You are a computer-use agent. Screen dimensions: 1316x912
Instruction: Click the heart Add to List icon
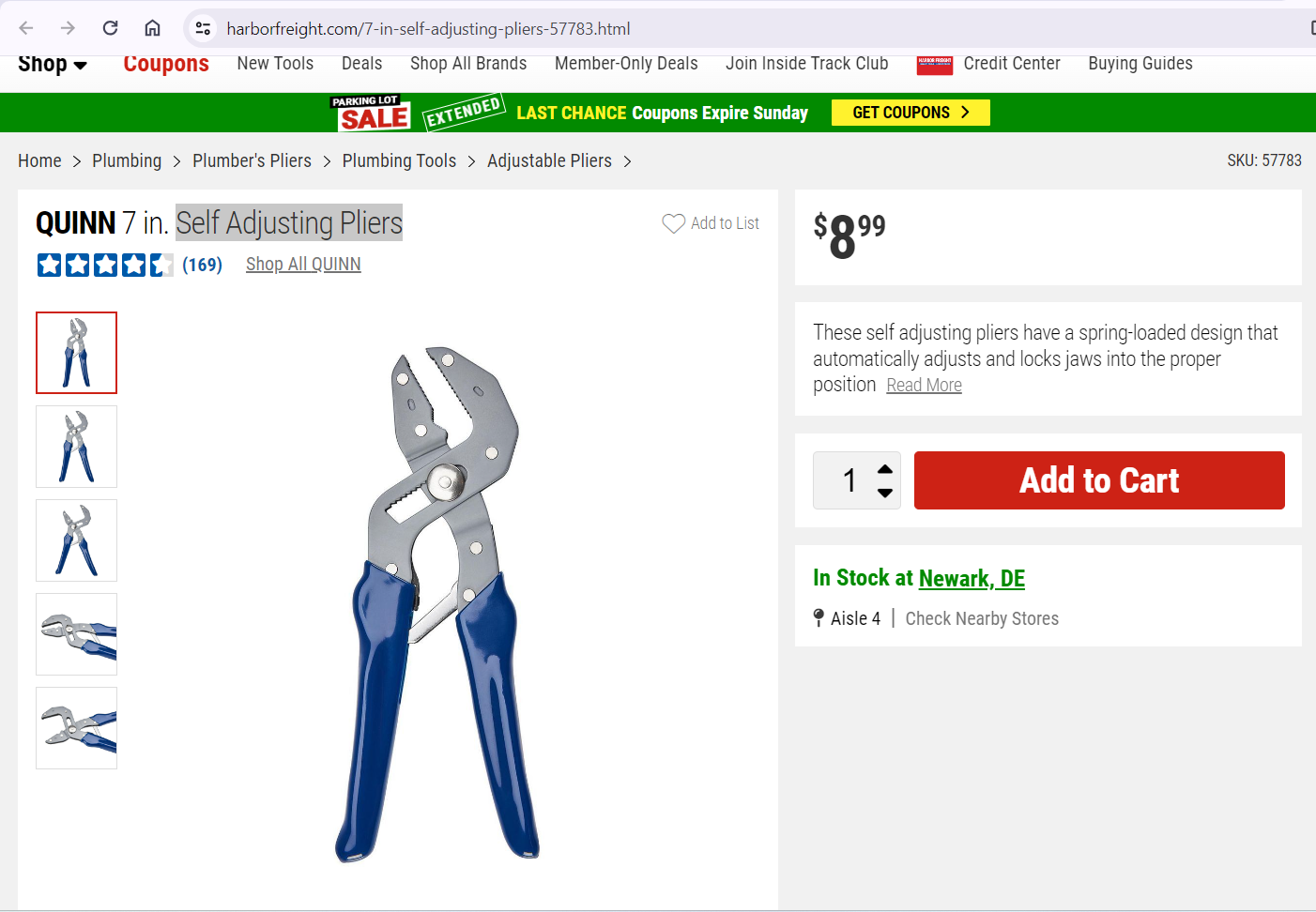[x=674, y=223]
